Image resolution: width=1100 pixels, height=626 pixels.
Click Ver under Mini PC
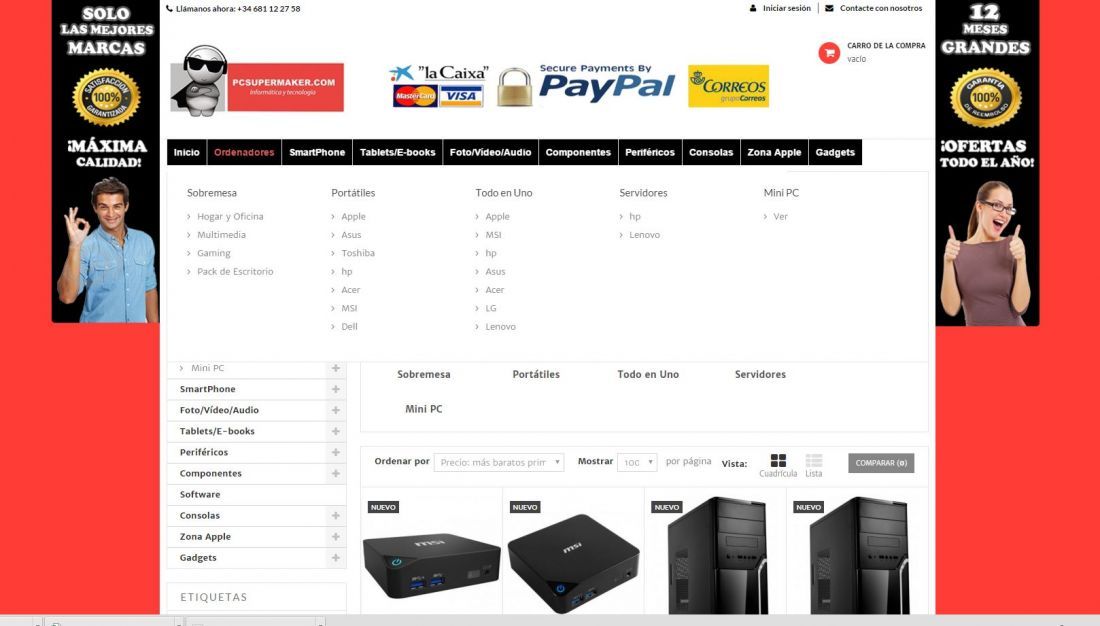click(x=781, y=216)
